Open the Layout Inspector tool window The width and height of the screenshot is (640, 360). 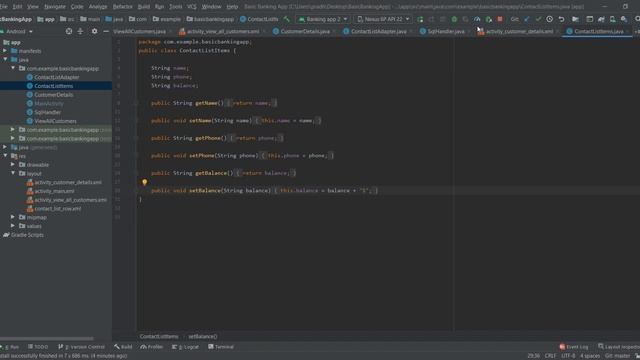pyautogui.click(x=619, y=347)
